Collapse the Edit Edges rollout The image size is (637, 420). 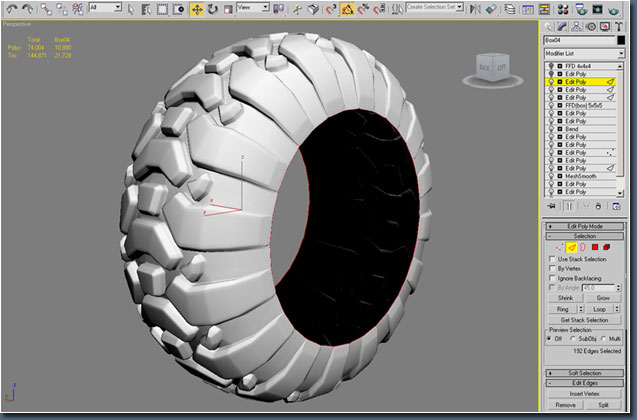pos(585,383)
